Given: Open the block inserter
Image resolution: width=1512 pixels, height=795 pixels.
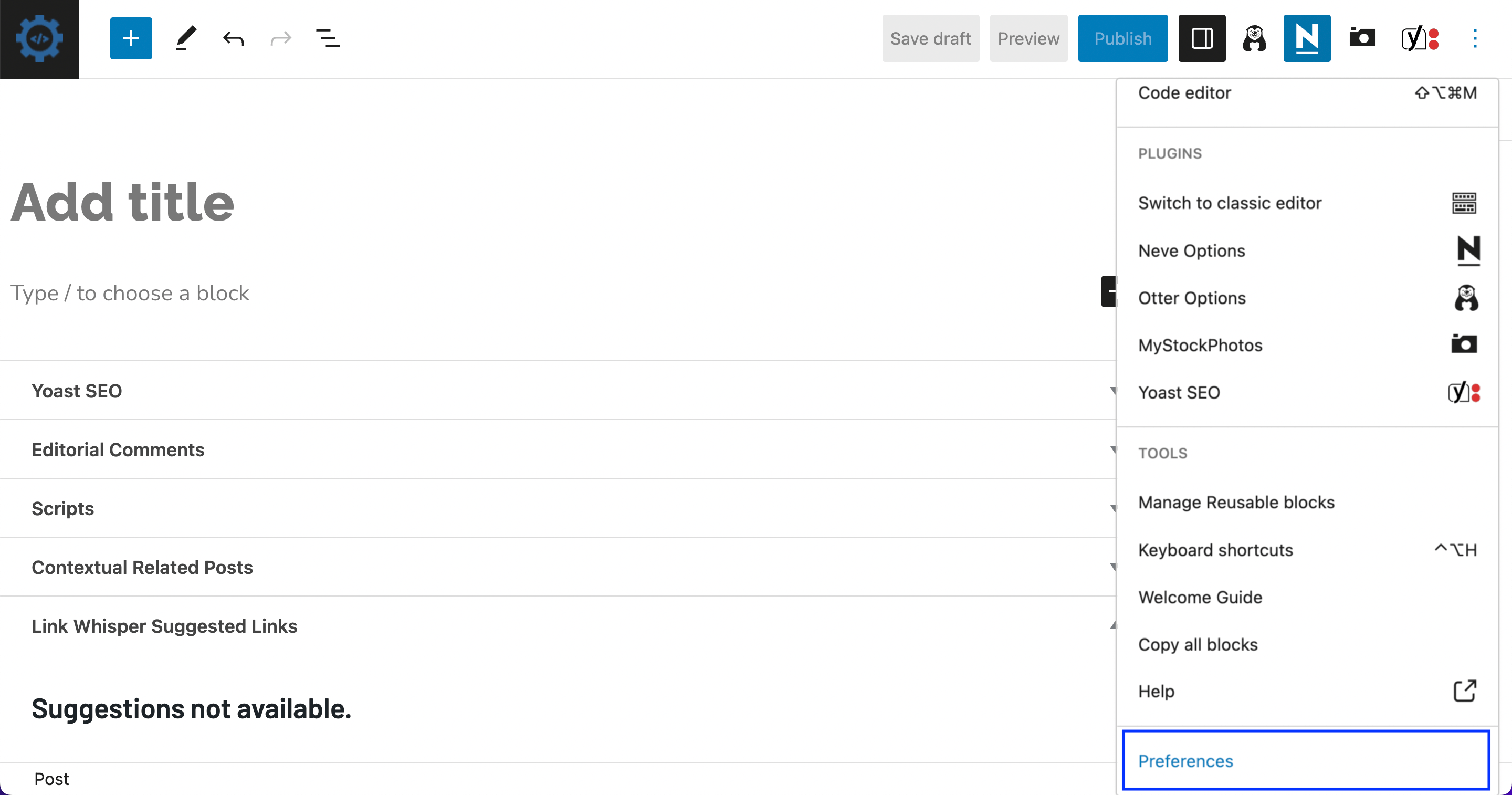Looking at the screenshot, I should click(x=130, y=38).
